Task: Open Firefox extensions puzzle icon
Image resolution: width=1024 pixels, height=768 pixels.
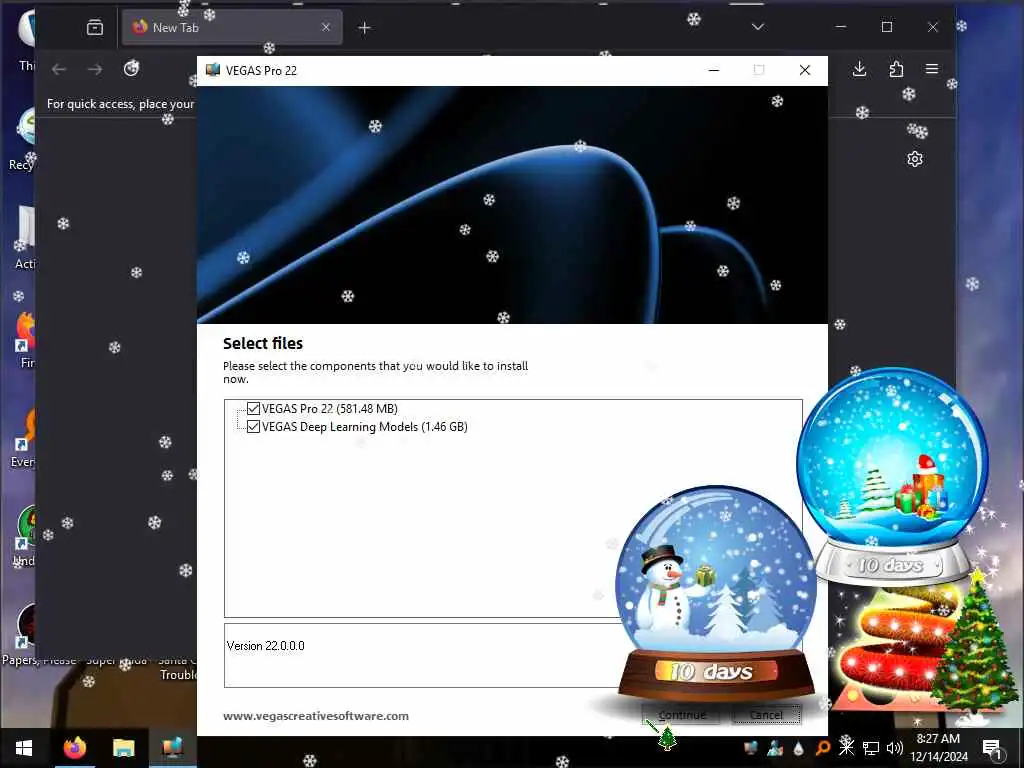Action: 896,69
